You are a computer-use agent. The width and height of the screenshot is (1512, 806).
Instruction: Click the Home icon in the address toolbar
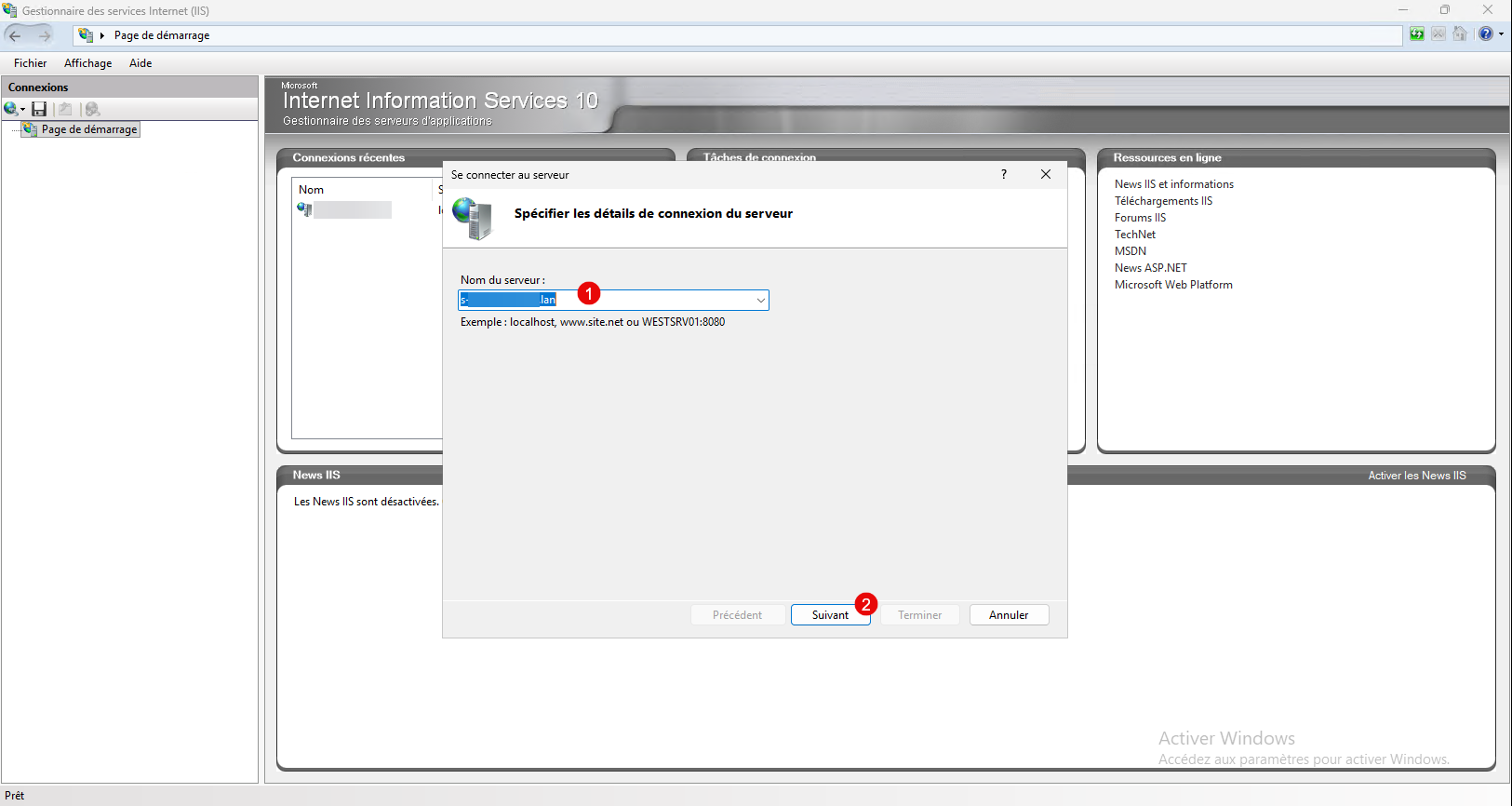pyautogui.click(x=1460, y=34)
